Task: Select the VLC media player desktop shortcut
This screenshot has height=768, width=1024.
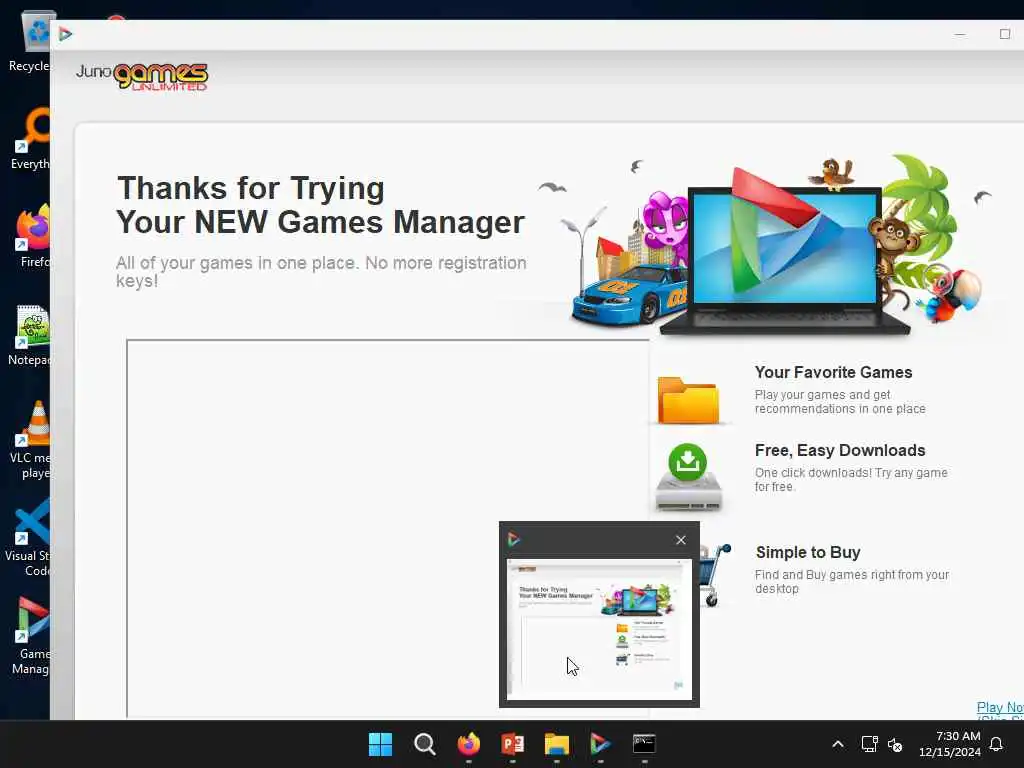Action: tap(30, 440)
